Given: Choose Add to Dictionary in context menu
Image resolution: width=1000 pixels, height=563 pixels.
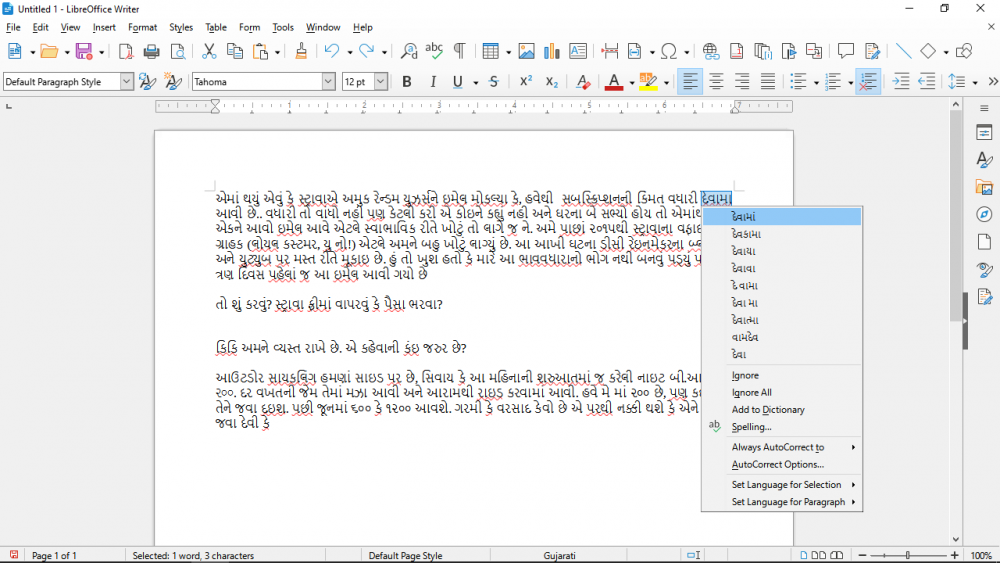Looking at the screenshot, I should 783,410.
